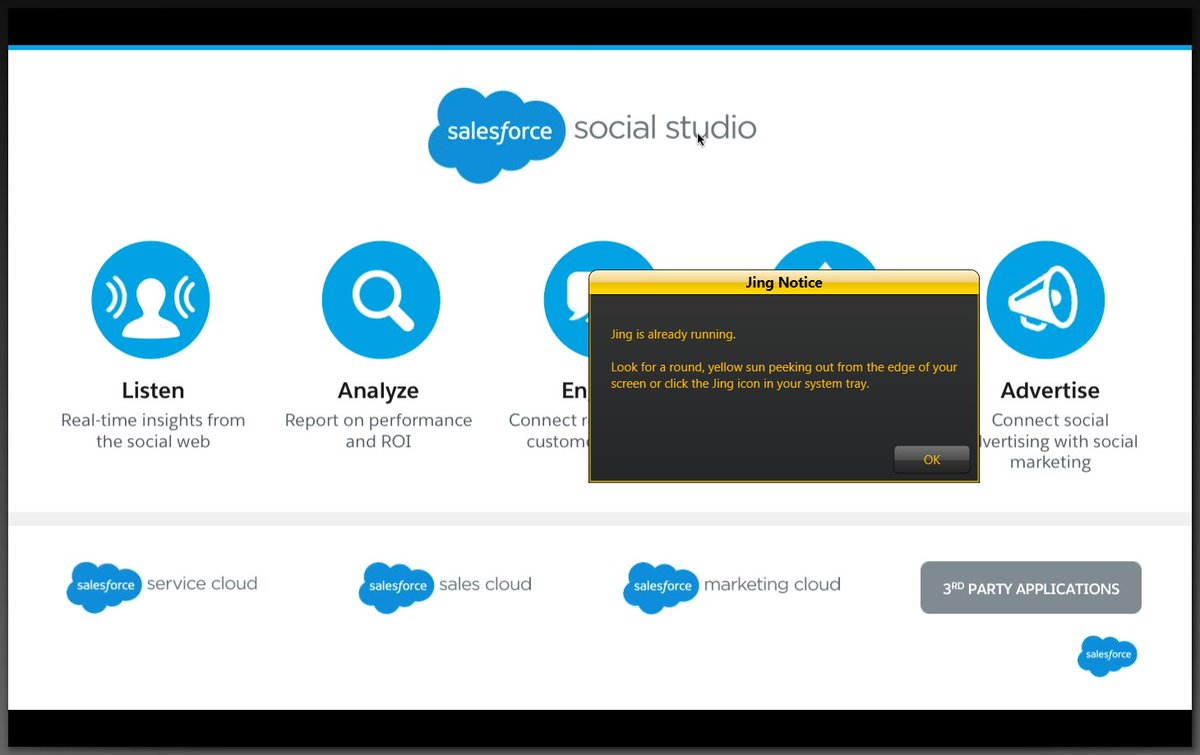Click the 'sales cloud' label text
Screen dimensions: 1200x755
click(486, 584)
